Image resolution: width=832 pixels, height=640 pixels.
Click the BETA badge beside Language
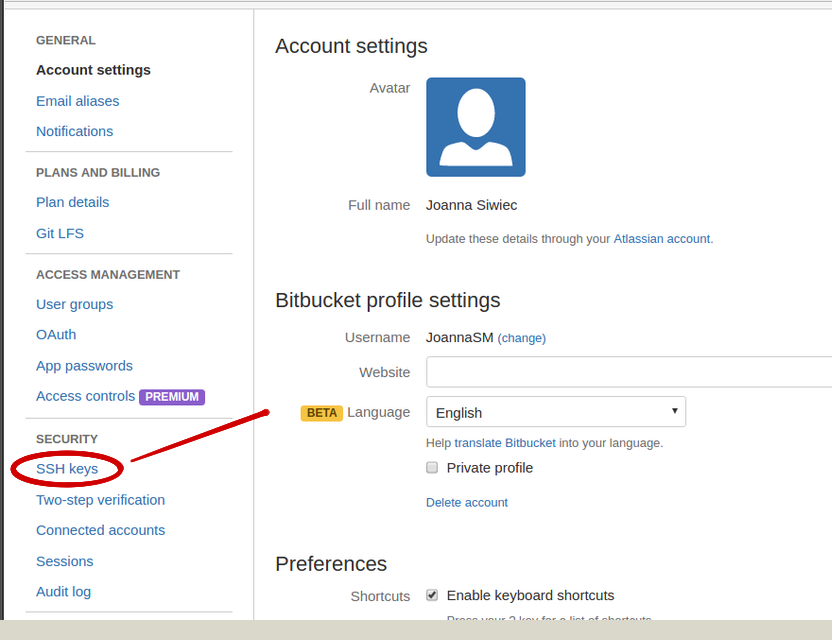pos(322,413)
